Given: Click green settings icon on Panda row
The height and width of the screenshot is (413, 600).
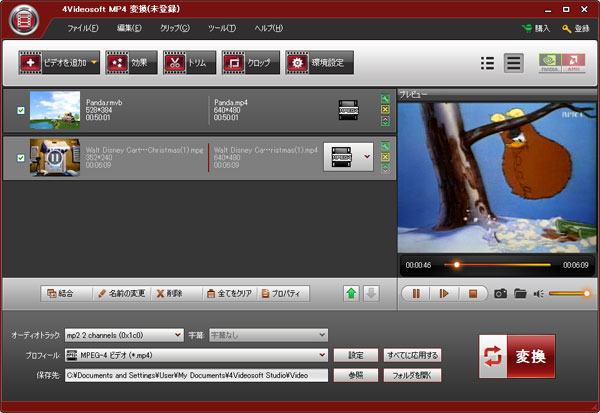Looking at the screenshot, I should [x=385, y=99].
